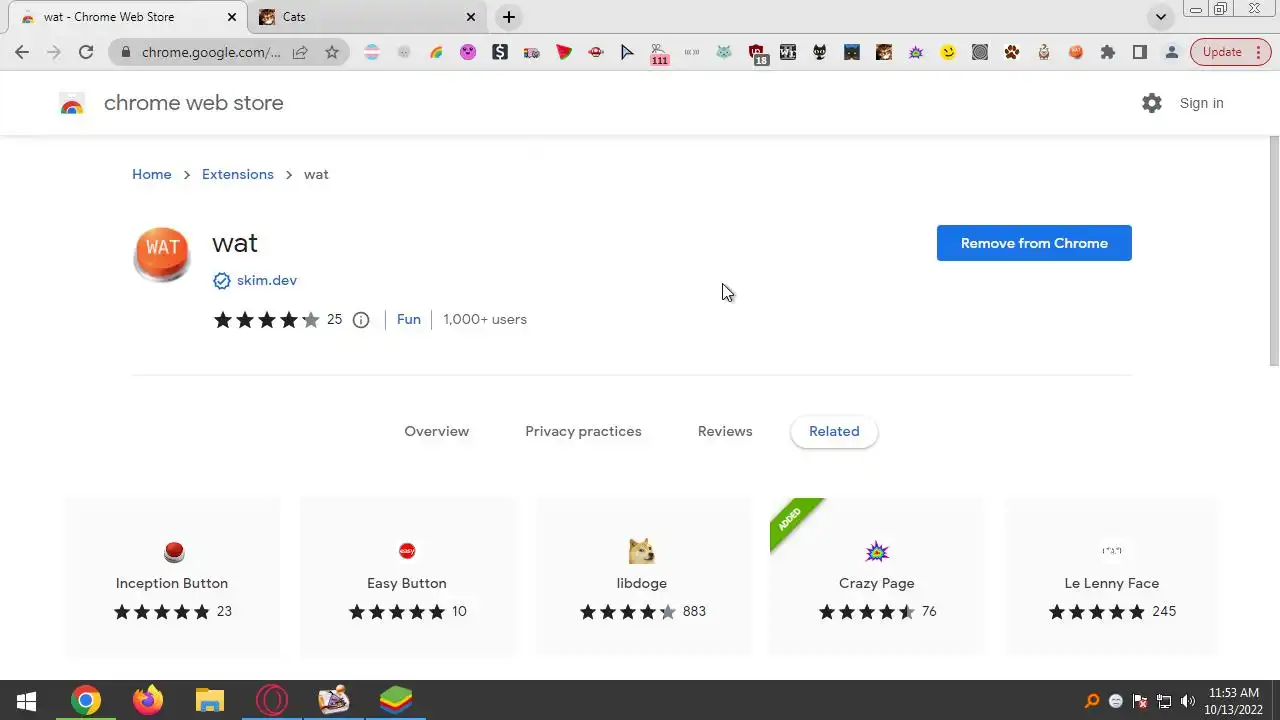Go back to the previous page

pyautogui.click(x=22, y=52)
